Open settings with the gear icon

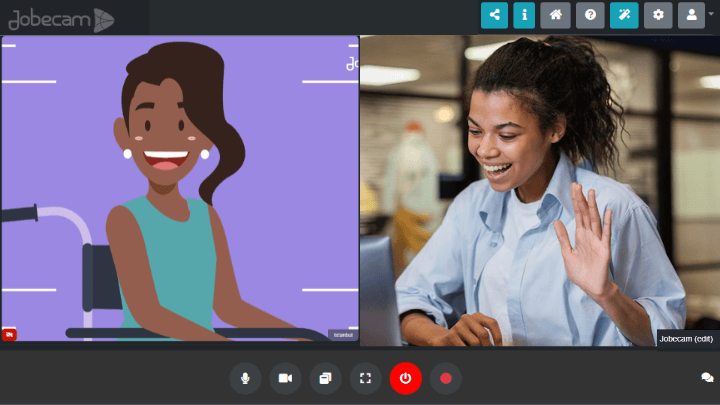657,15
